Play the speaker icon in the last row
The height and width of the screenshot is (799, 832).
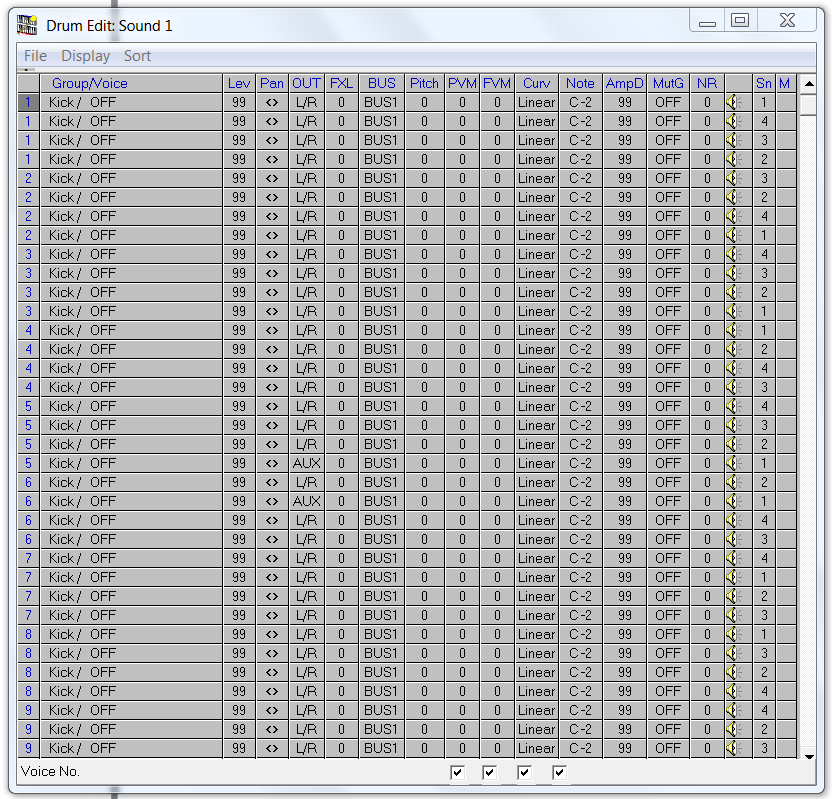734,748
